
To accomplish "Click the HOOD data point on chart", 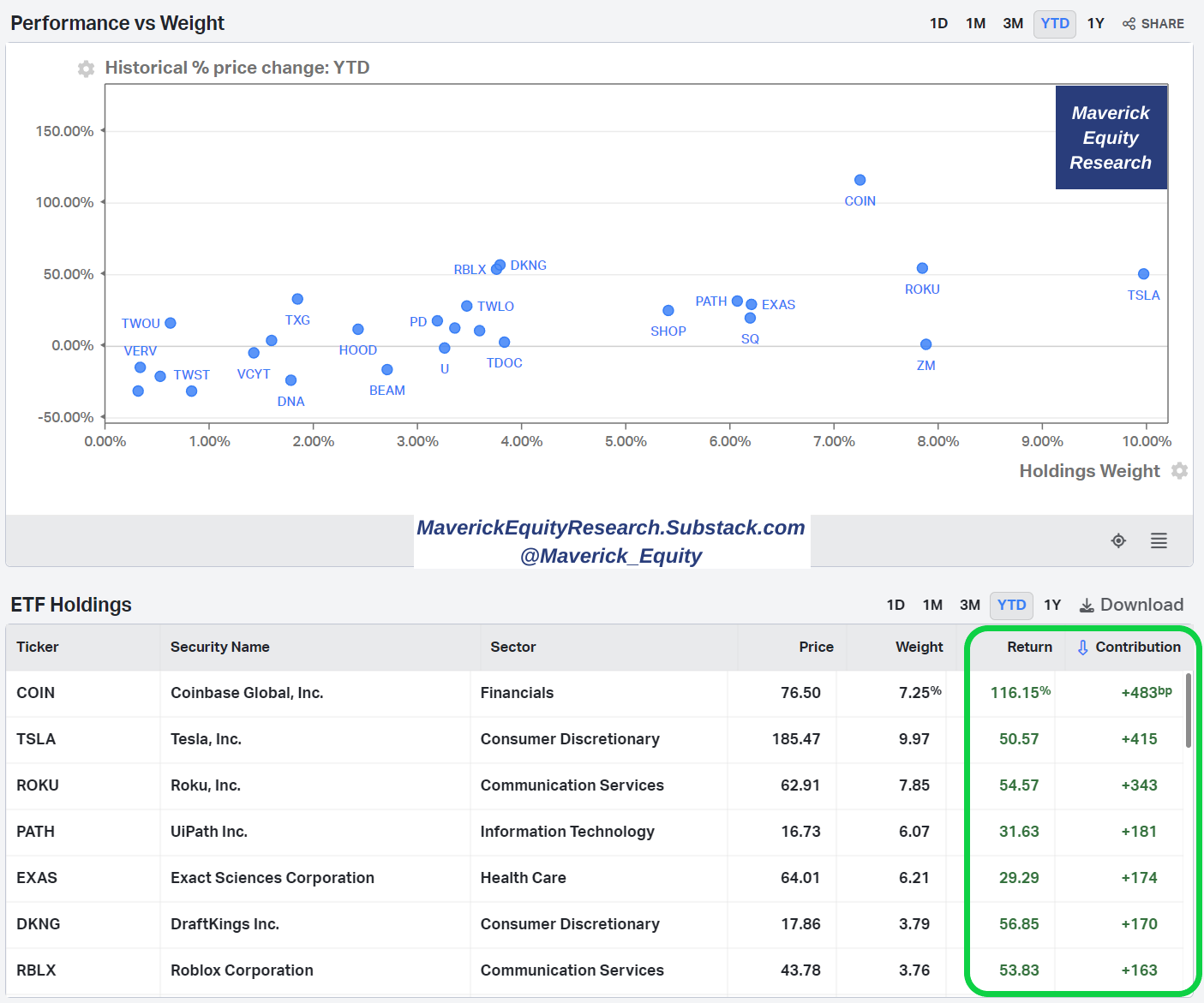I will point(358,329).
